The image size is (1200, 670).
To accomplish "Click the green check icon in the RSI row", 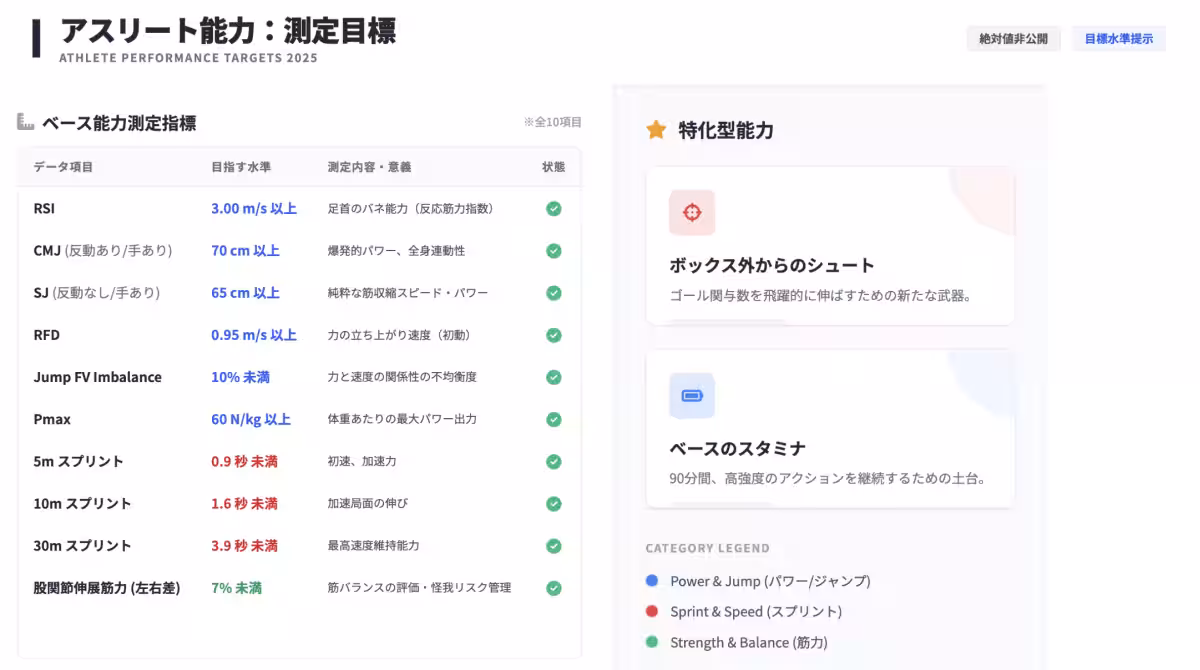I will 553,208.
